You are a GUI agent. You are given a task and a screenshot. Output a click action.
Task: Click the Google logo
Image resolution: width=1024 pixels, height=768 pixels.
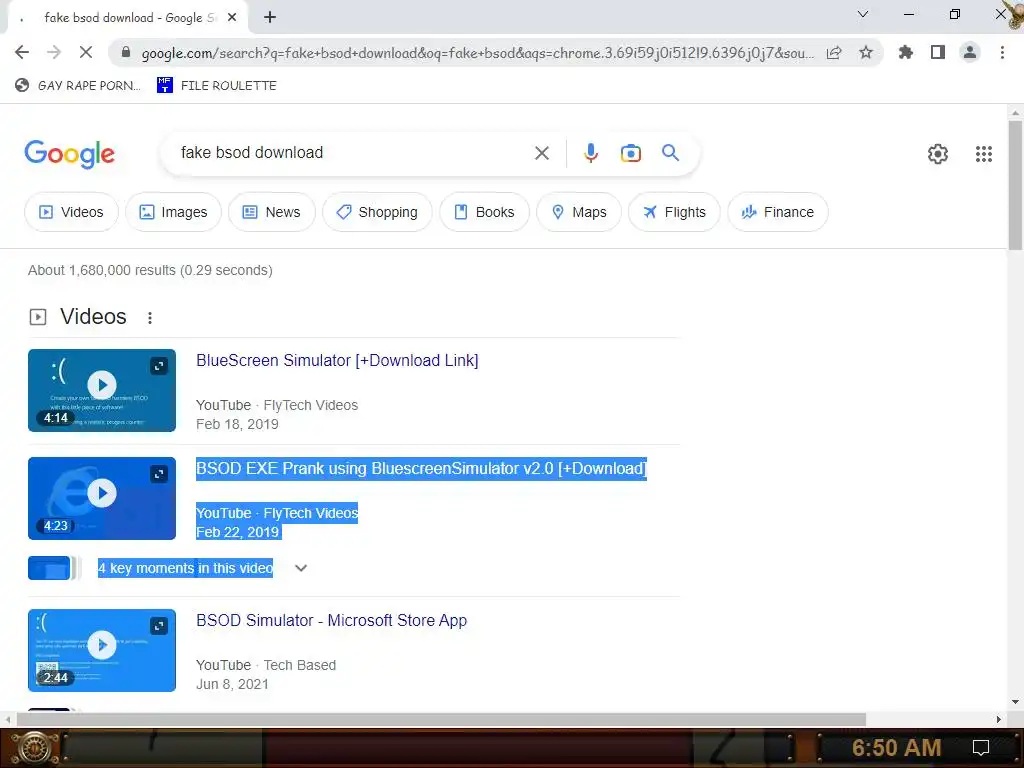click(x=70, y=154)
